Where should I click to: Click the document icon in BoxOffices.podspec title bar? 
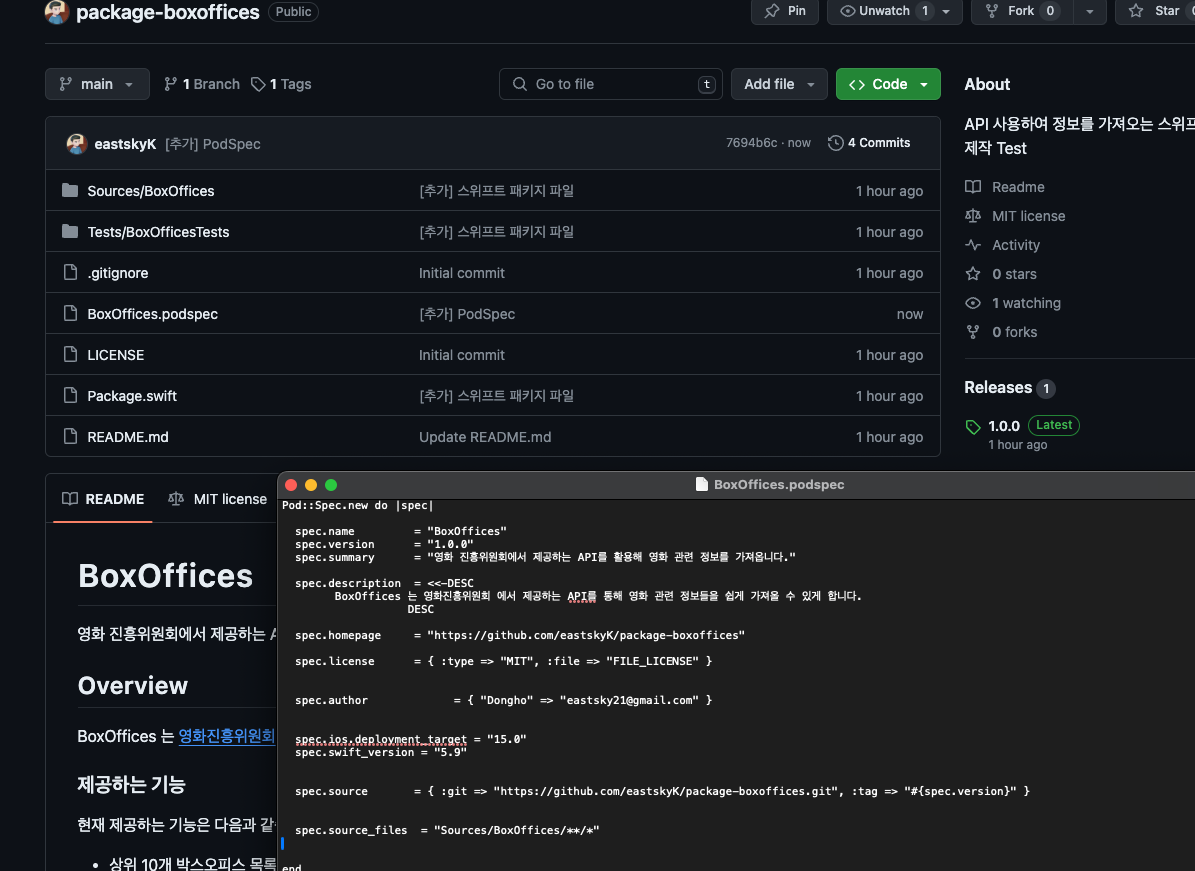[x=701, y=485]
